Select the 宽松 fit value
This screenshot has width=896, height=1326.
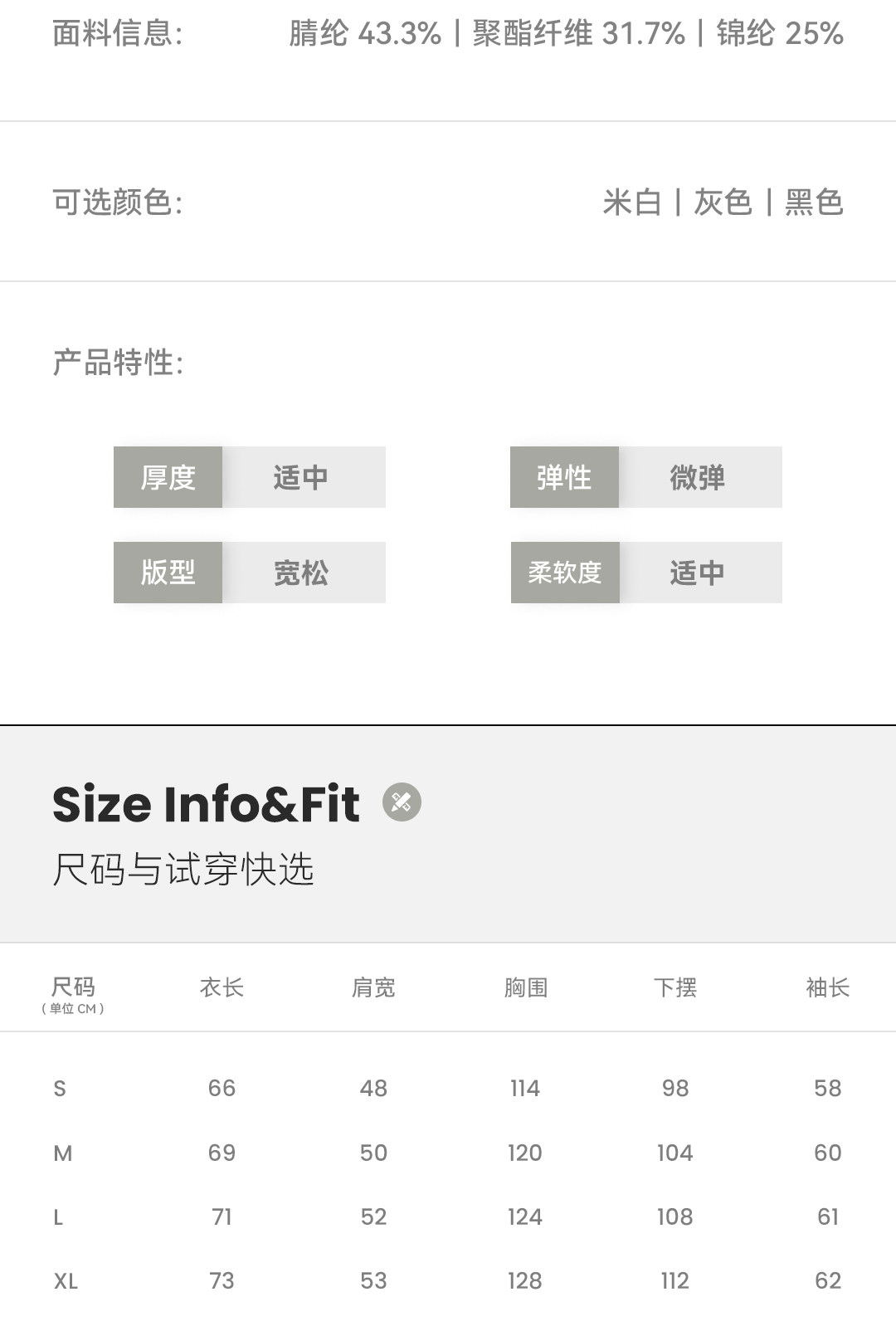point(301,573)
